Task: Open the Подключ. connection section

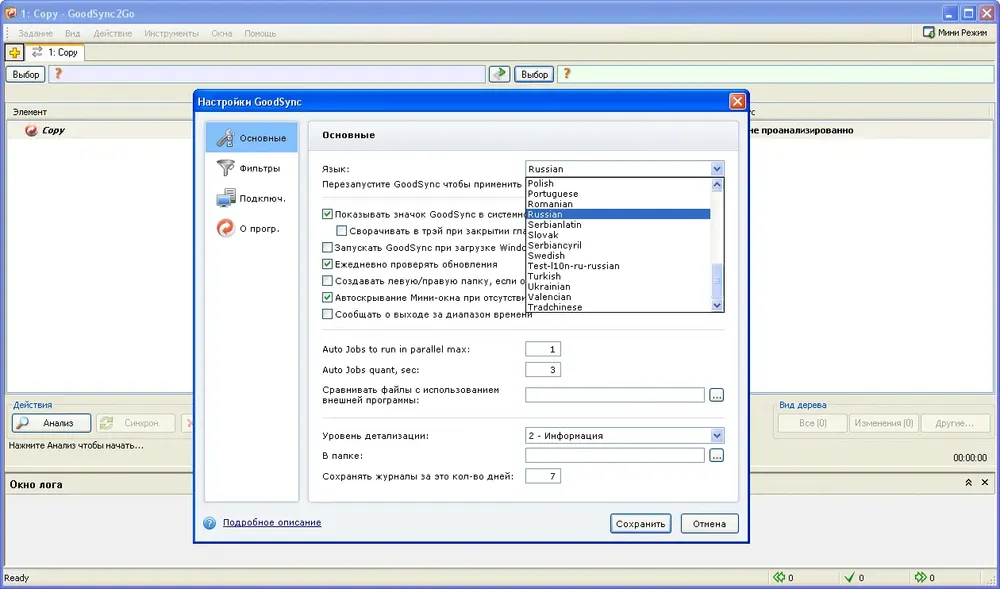Action: (252, 198)
